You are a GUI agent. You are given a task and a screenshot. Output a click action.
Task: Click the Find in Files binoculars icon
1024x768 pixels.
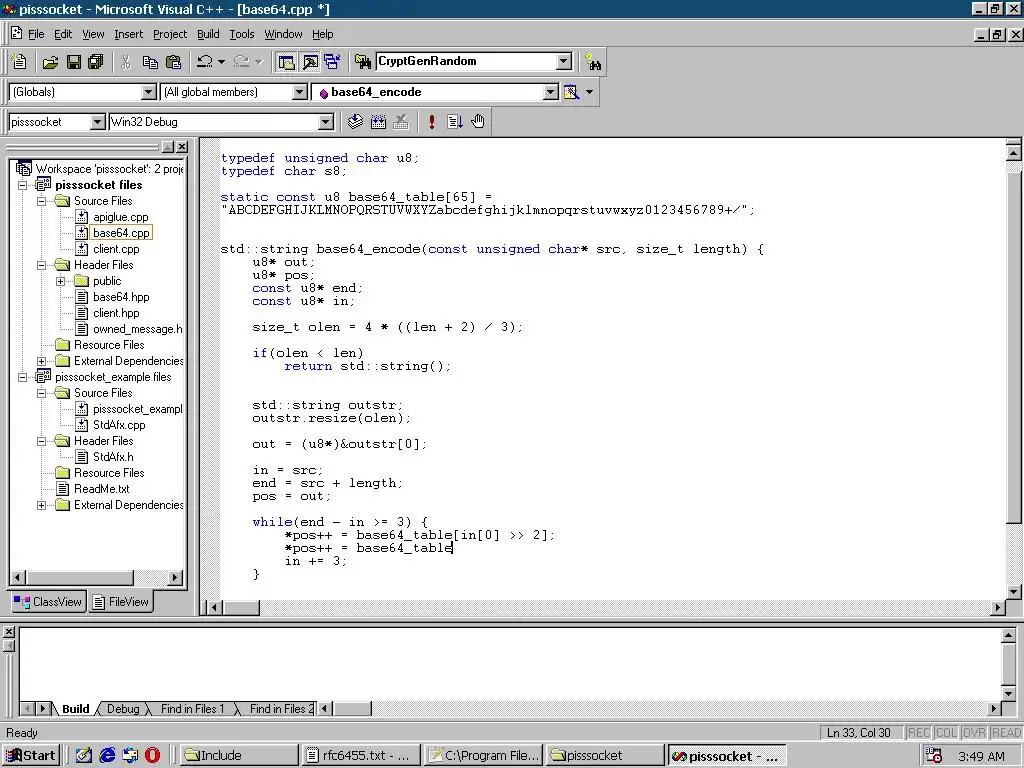pyautogui.click(x=362, y=62)
